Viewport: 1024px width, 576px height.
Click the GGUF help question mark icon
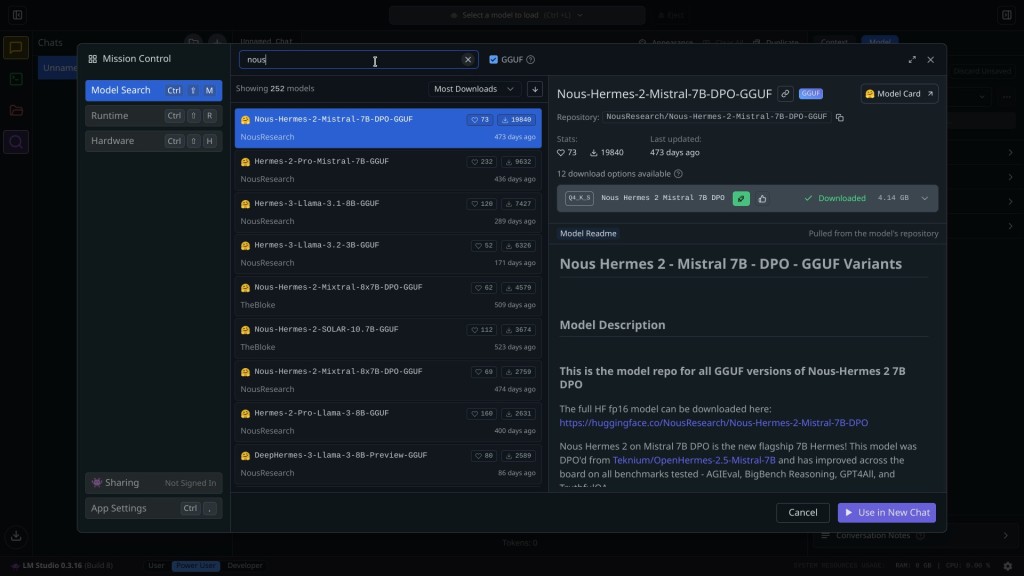click(531, 60)
